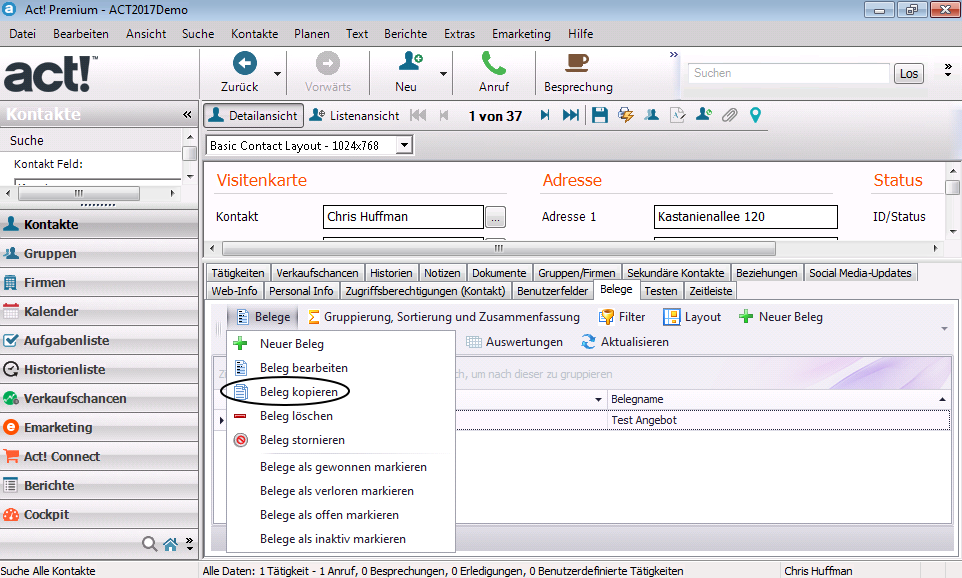Click the document write letter icon
Screen dimensions: 962x578
pyautogui.click(x=677, y=115)
